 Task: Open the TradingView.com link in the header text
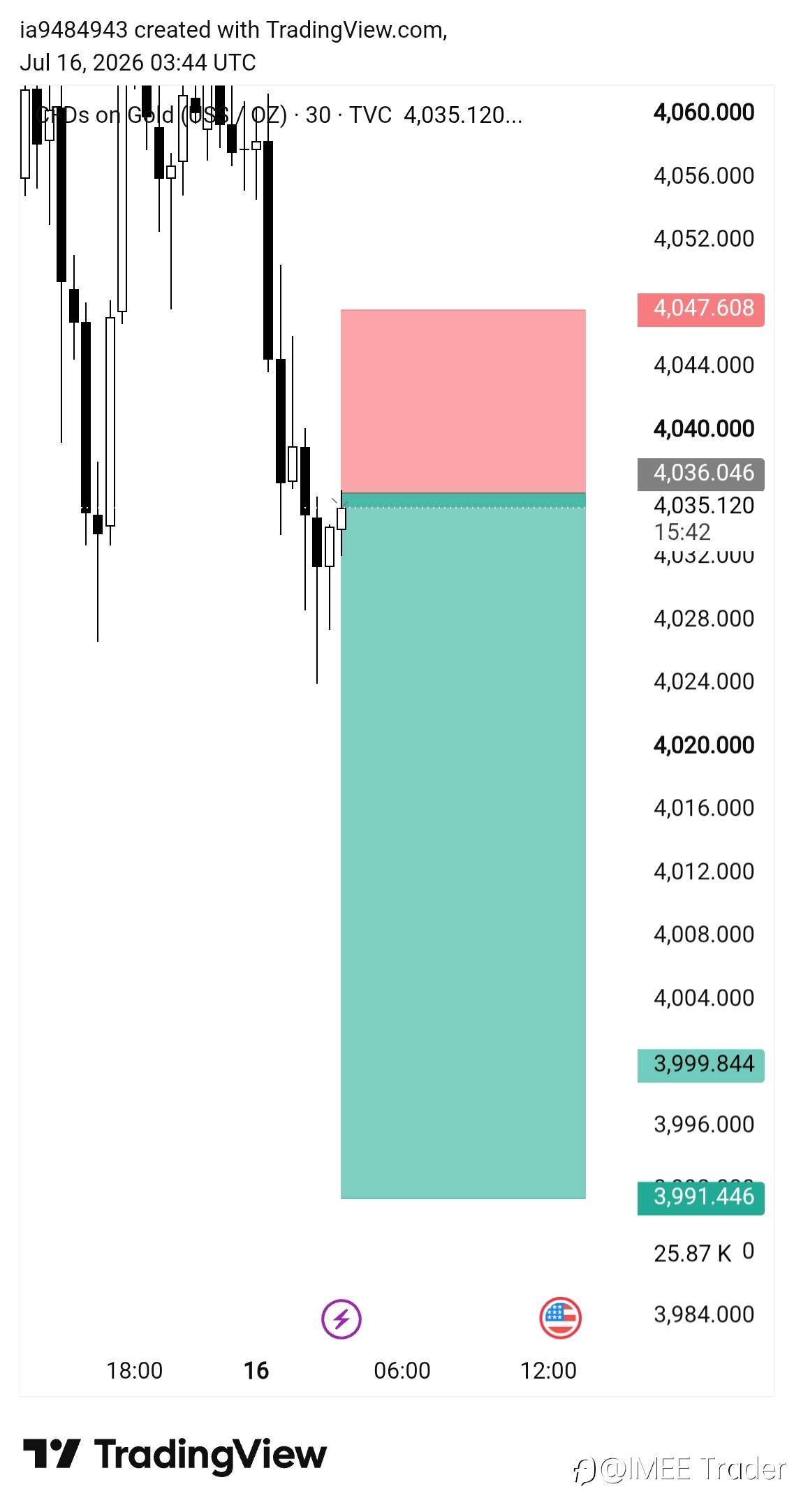click(356, 30)
